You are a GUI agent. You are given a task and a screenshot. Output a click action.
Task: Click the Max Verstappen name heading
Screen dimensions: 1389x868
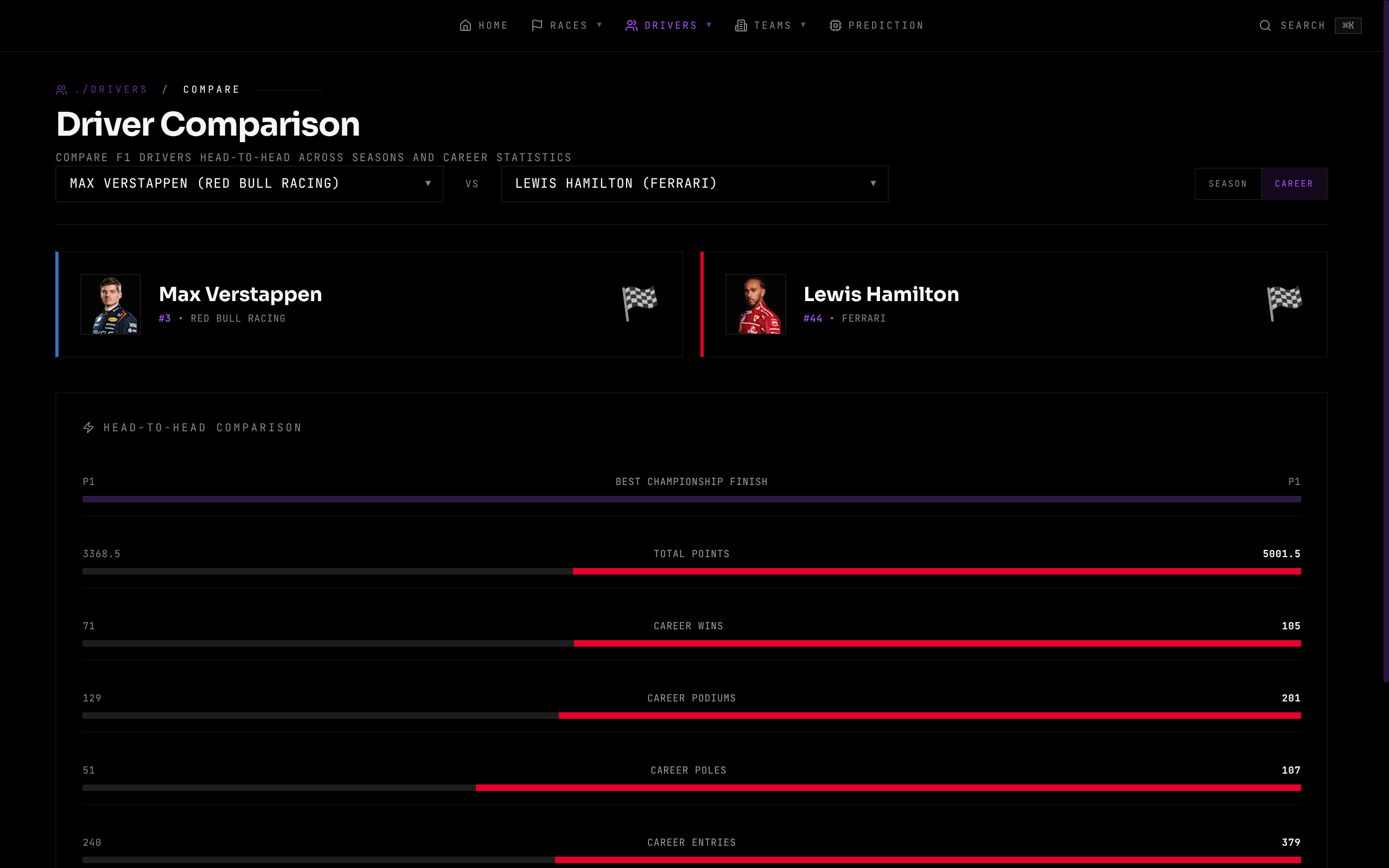click(240, 294)
